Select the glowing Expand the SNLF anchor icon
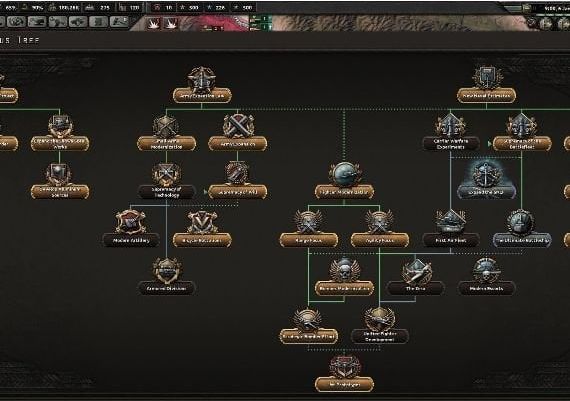This screenshot has height=401, width=570. (x=486, y=174)
